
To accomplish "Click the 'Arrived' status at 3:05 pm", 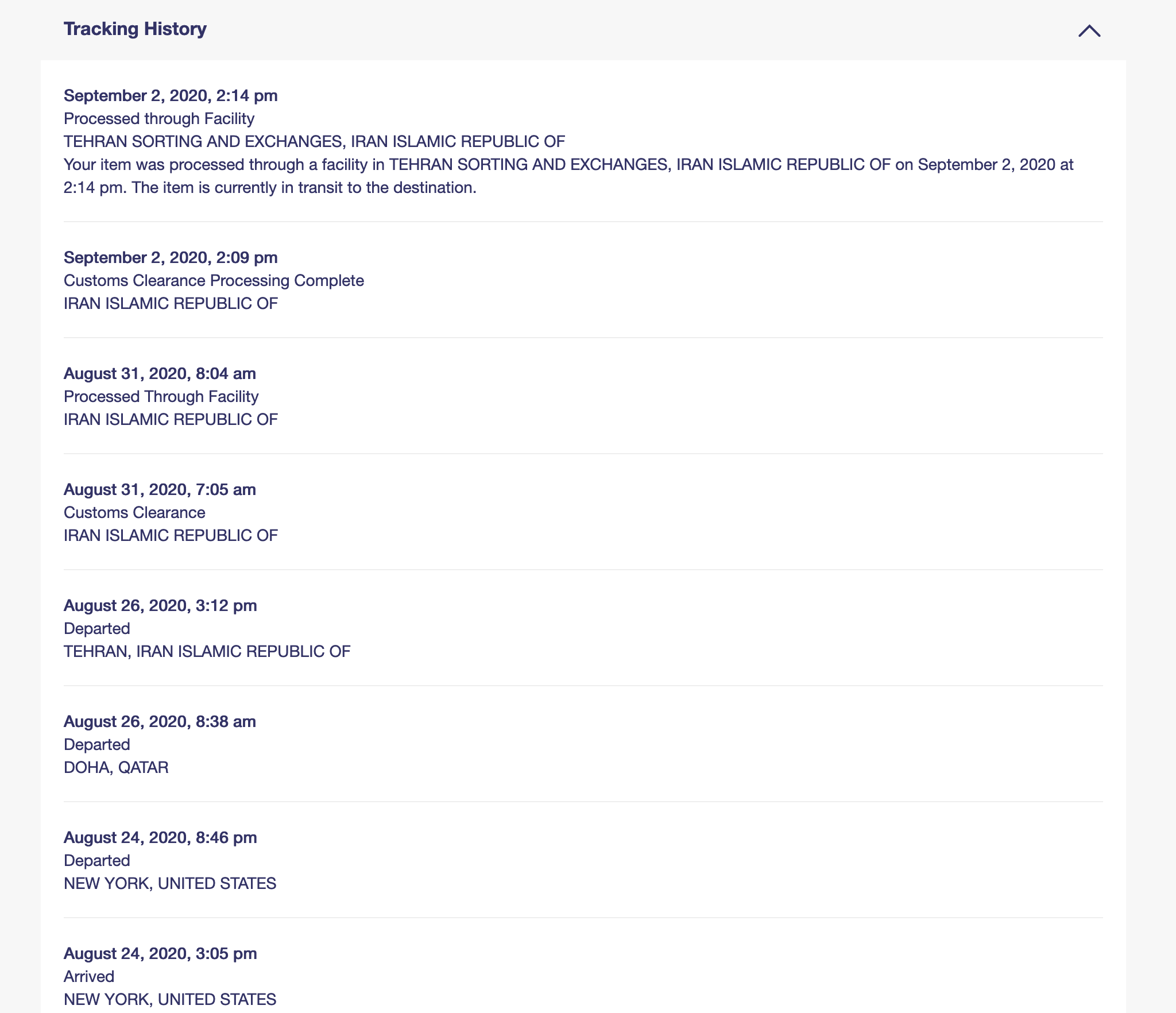I will pyautogui.click(x=89, y=976).
